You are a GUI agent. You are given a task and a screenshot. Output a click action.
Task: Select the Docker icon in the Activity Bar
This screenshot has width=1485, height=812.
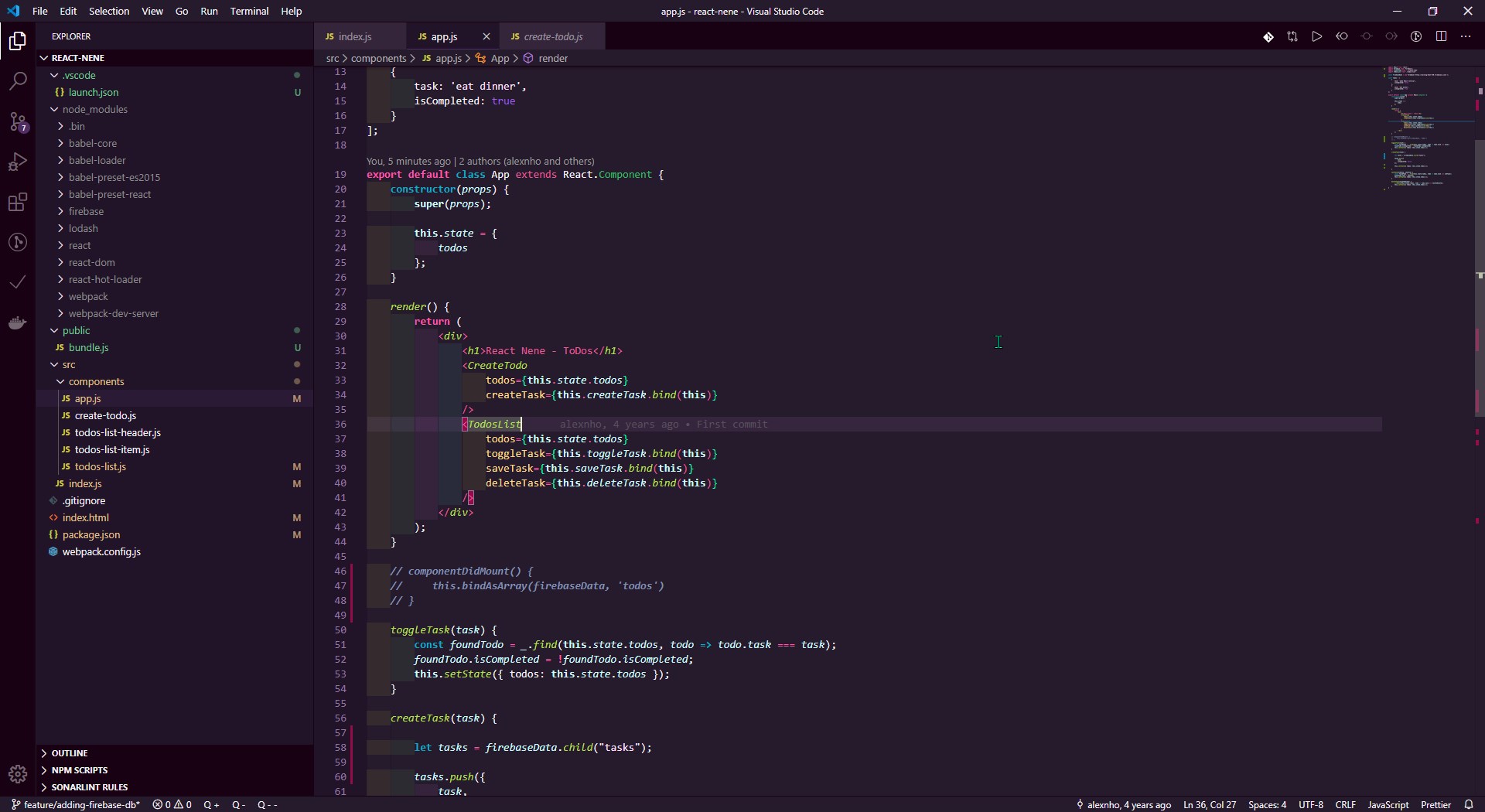click(18, 323)
